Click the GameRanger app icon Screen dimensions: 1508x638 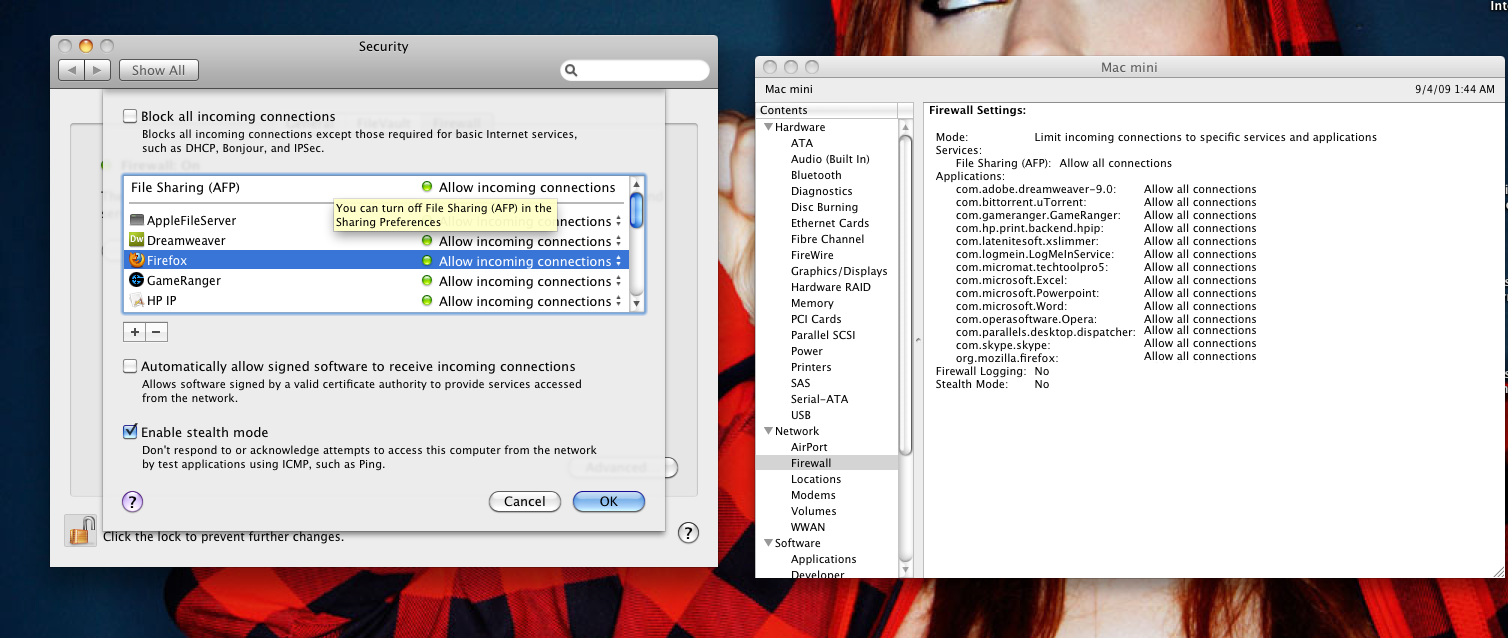[x=137, y=280]
